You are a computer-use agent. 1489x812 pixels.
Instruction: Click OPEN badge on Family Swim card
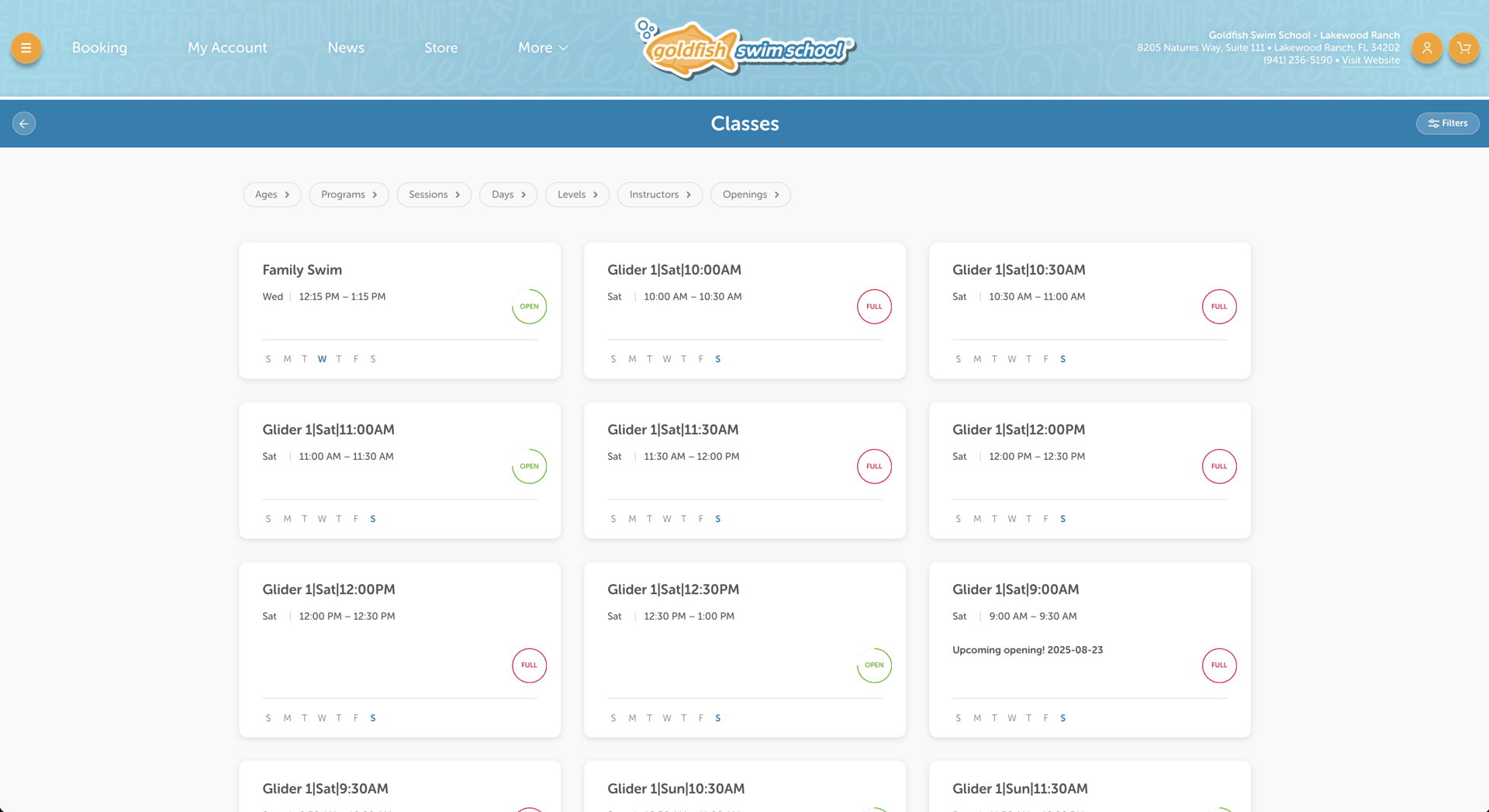530,306
